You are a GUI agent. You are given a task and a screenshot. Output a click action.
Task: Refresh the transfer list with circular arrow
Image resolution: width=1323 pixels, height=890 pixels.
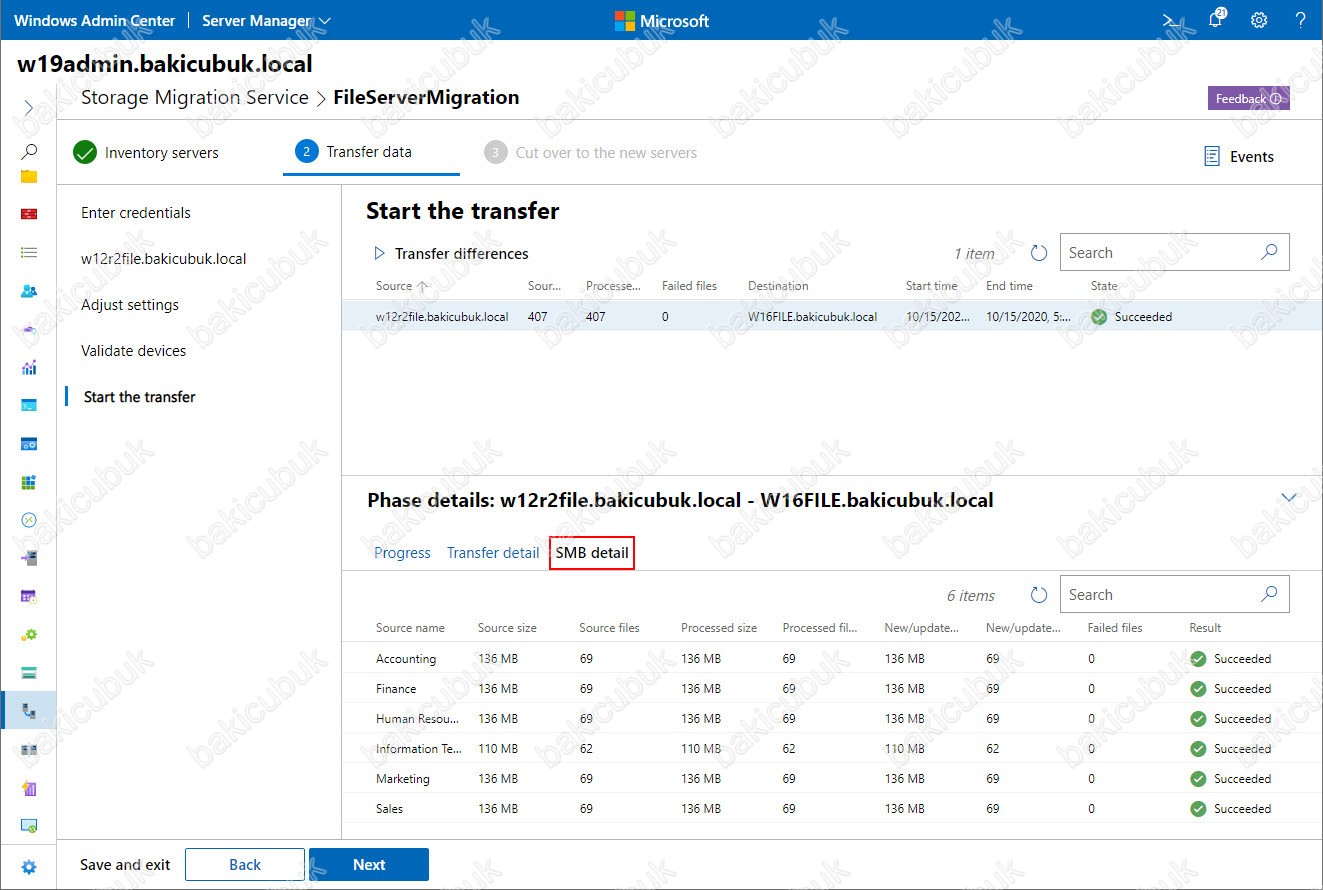(1039, 253)
